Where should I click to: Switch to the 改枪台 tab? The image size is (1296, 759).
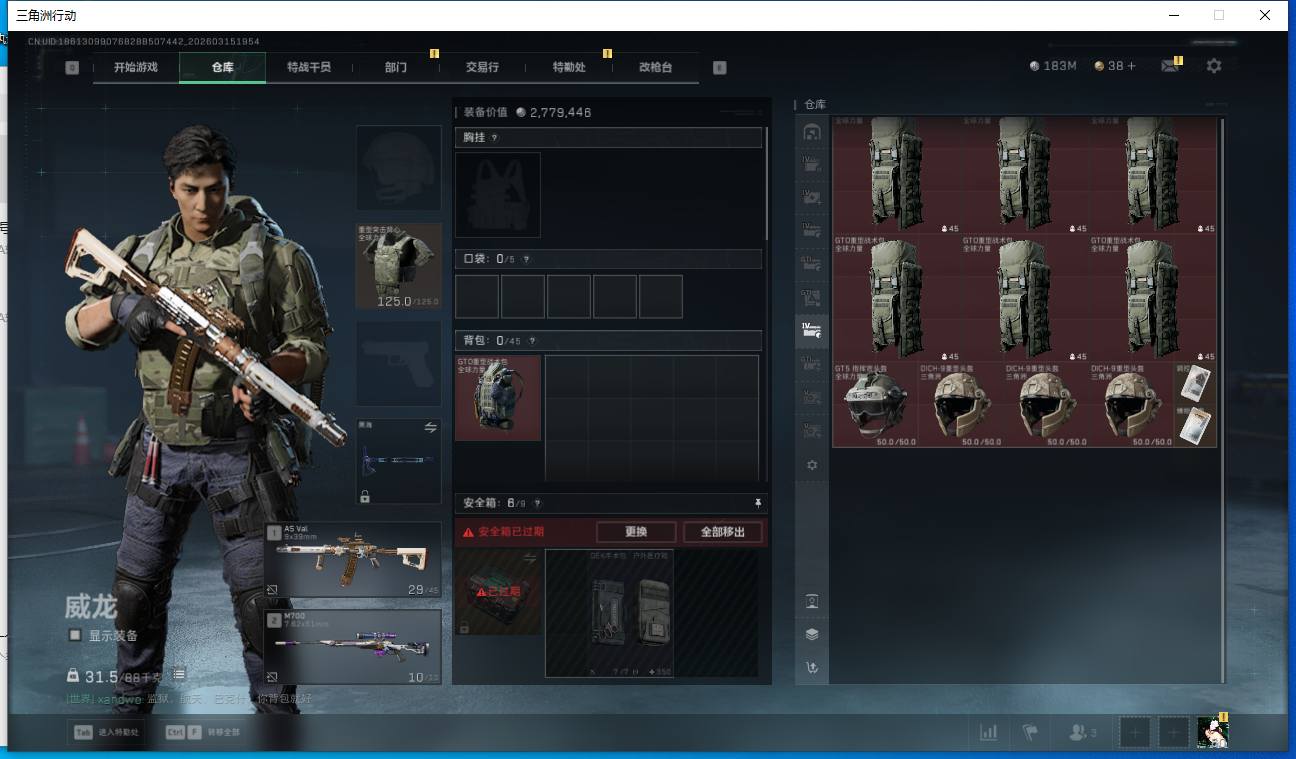pos(655,67)
